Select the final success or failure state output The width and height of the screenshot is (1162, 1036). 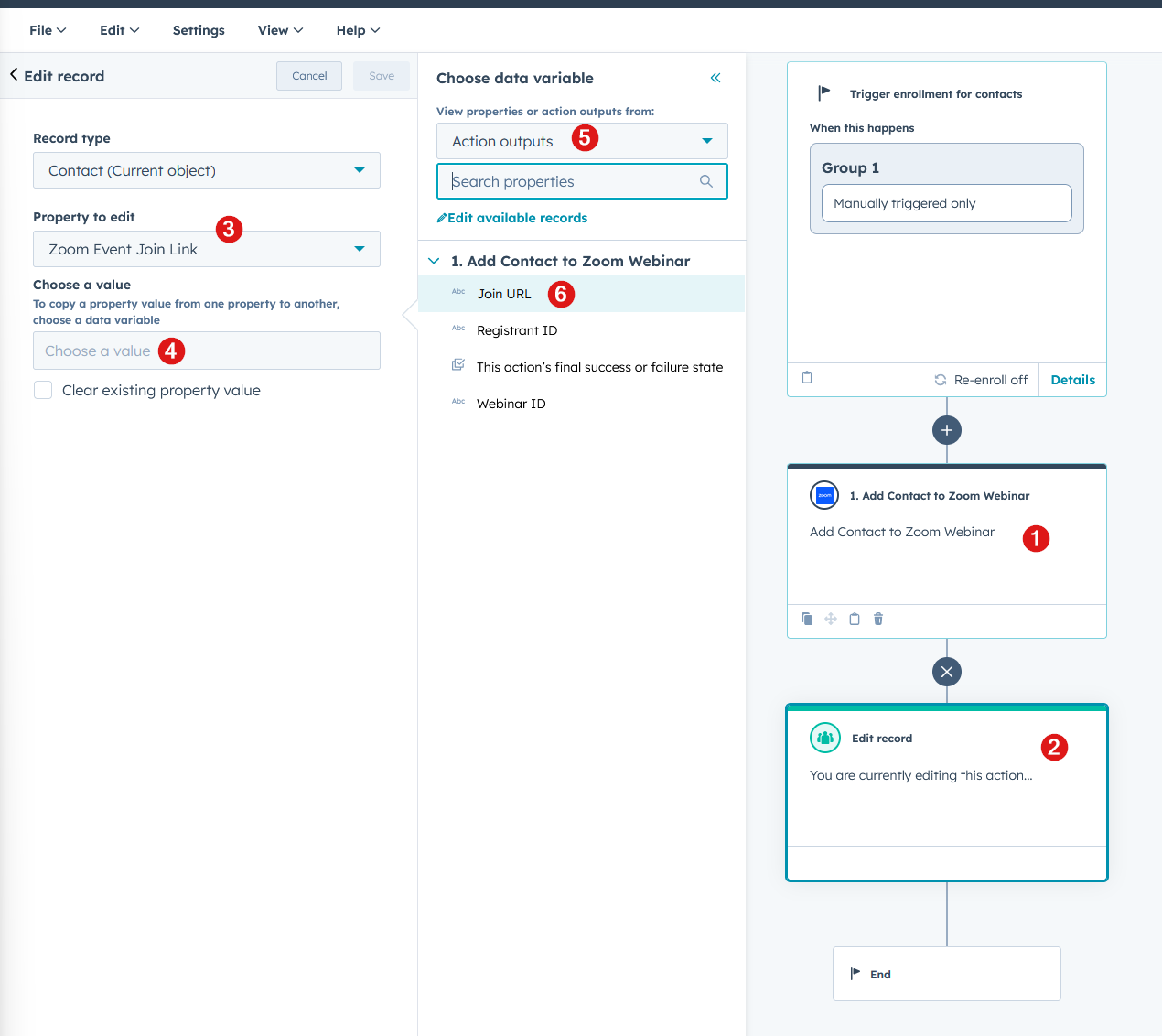coord(581,367)
